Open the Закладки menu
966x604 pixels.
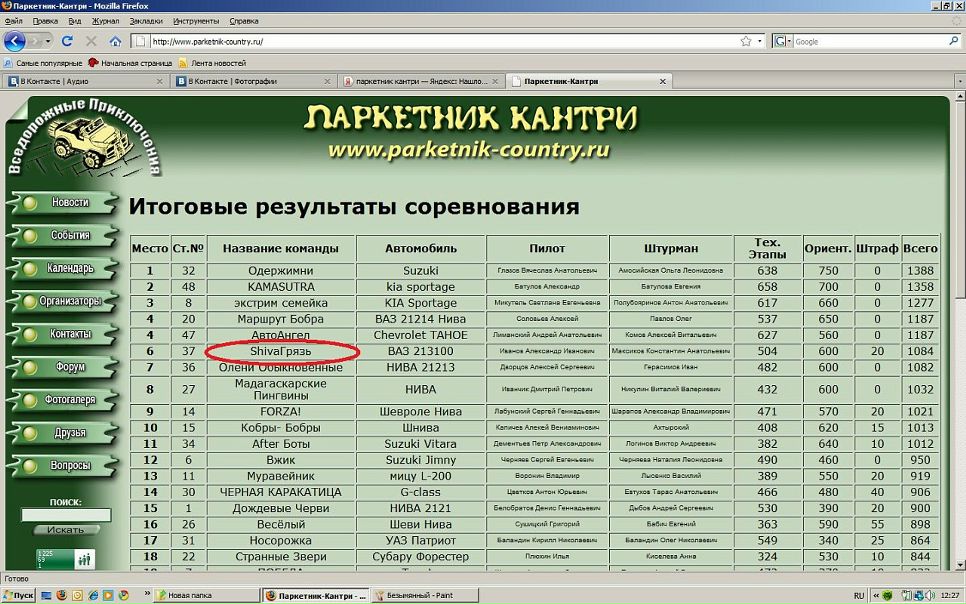(x=146, y=21)
